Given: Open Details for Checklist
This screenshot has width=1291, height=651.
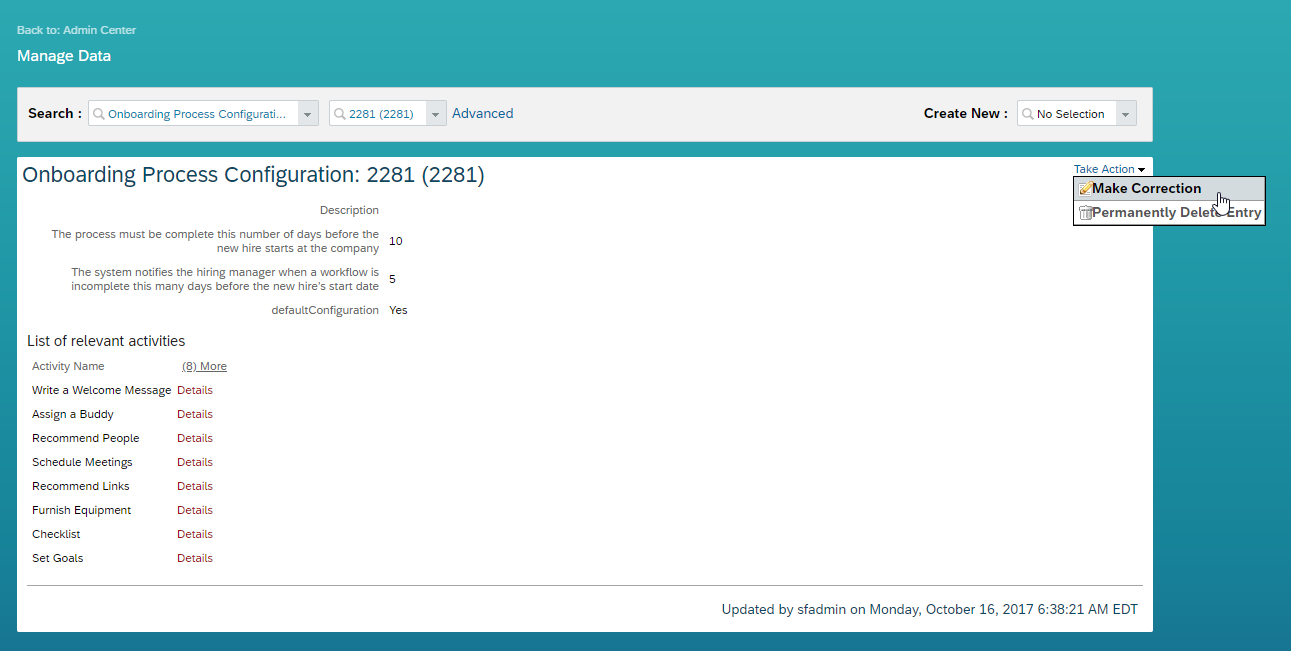Looking at the screenshot, I should [195, 534].
